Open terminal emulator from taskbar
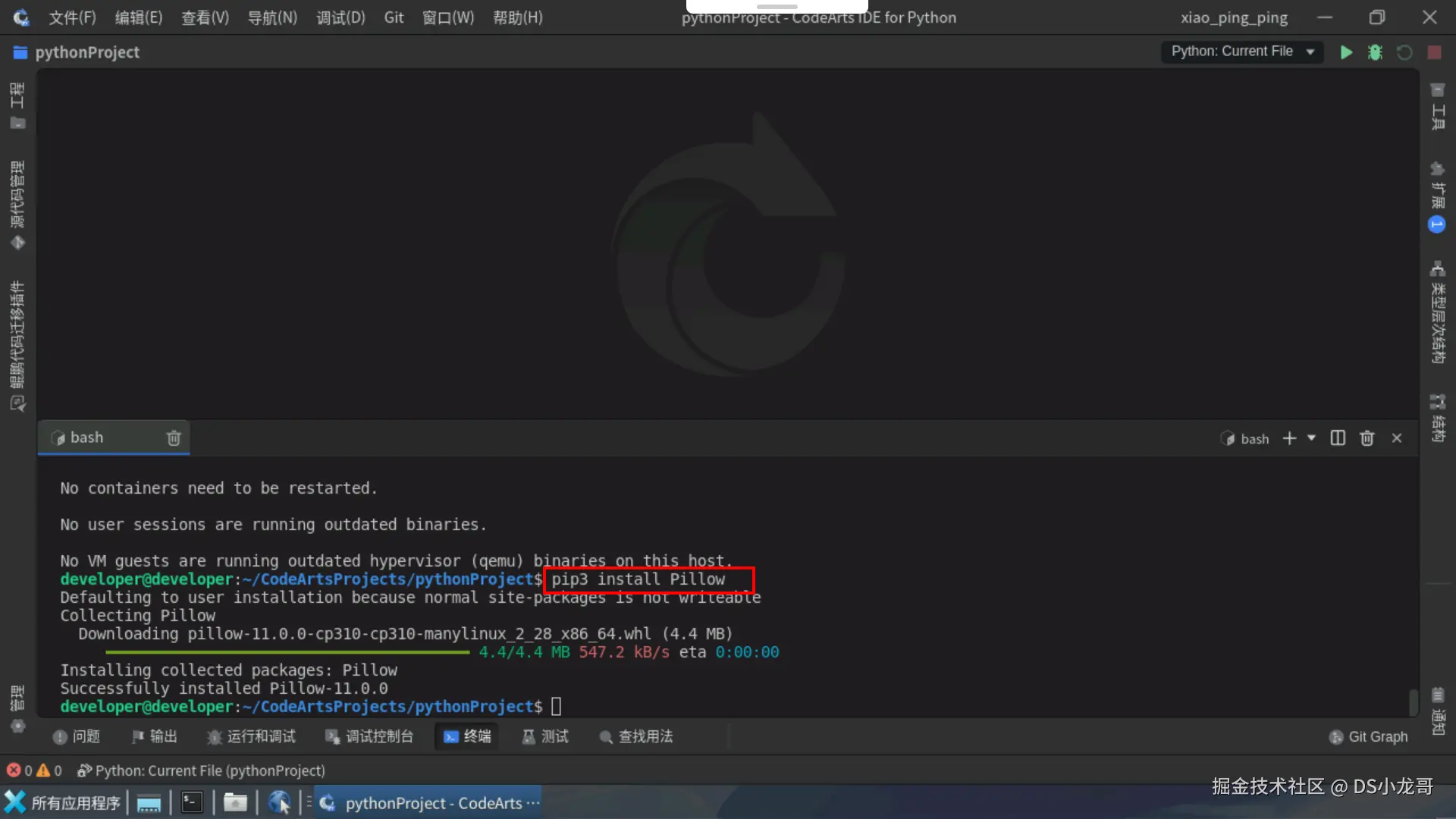Image resolution: width=1456 pixels, height=819 pixels. tap(192, 802)
